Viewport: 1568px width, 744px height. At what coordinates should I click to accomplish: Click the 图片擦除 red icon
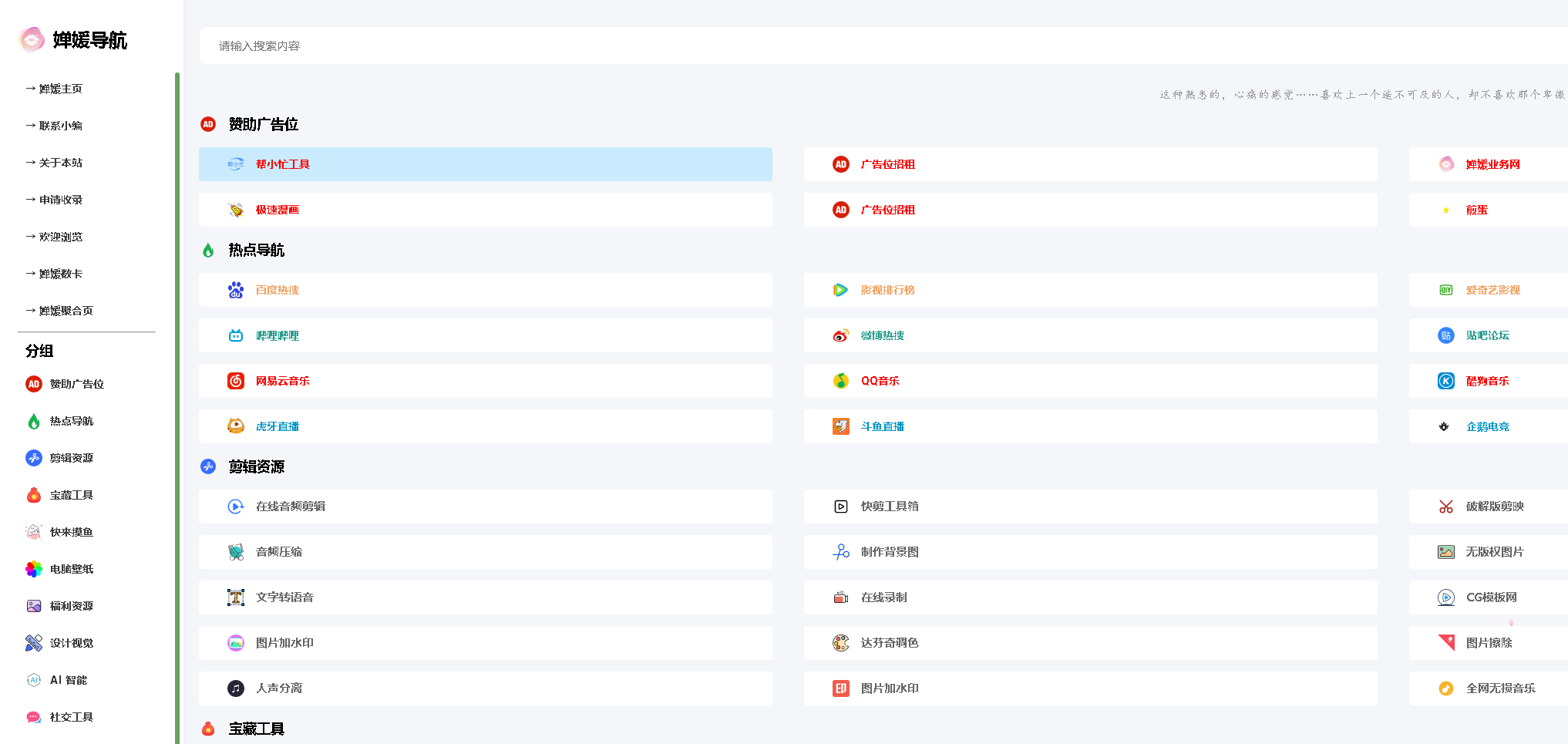pyautogui.click(x=1446, y=643)
